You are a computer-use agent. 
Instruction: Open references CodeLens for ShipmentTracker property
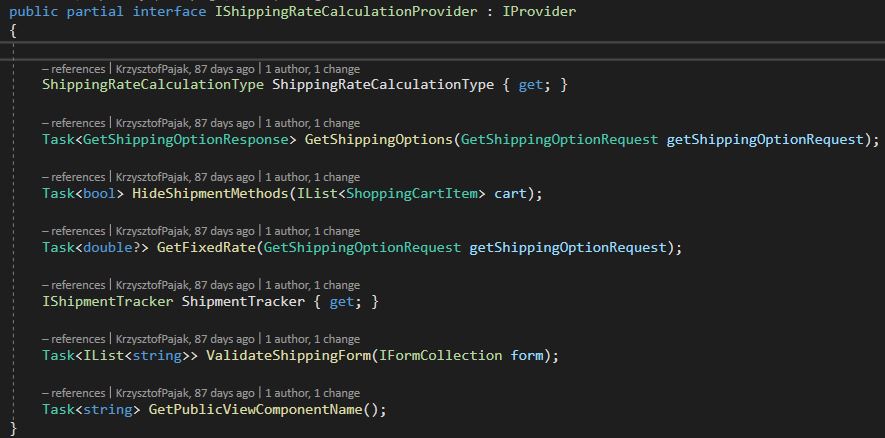point(73,284)
